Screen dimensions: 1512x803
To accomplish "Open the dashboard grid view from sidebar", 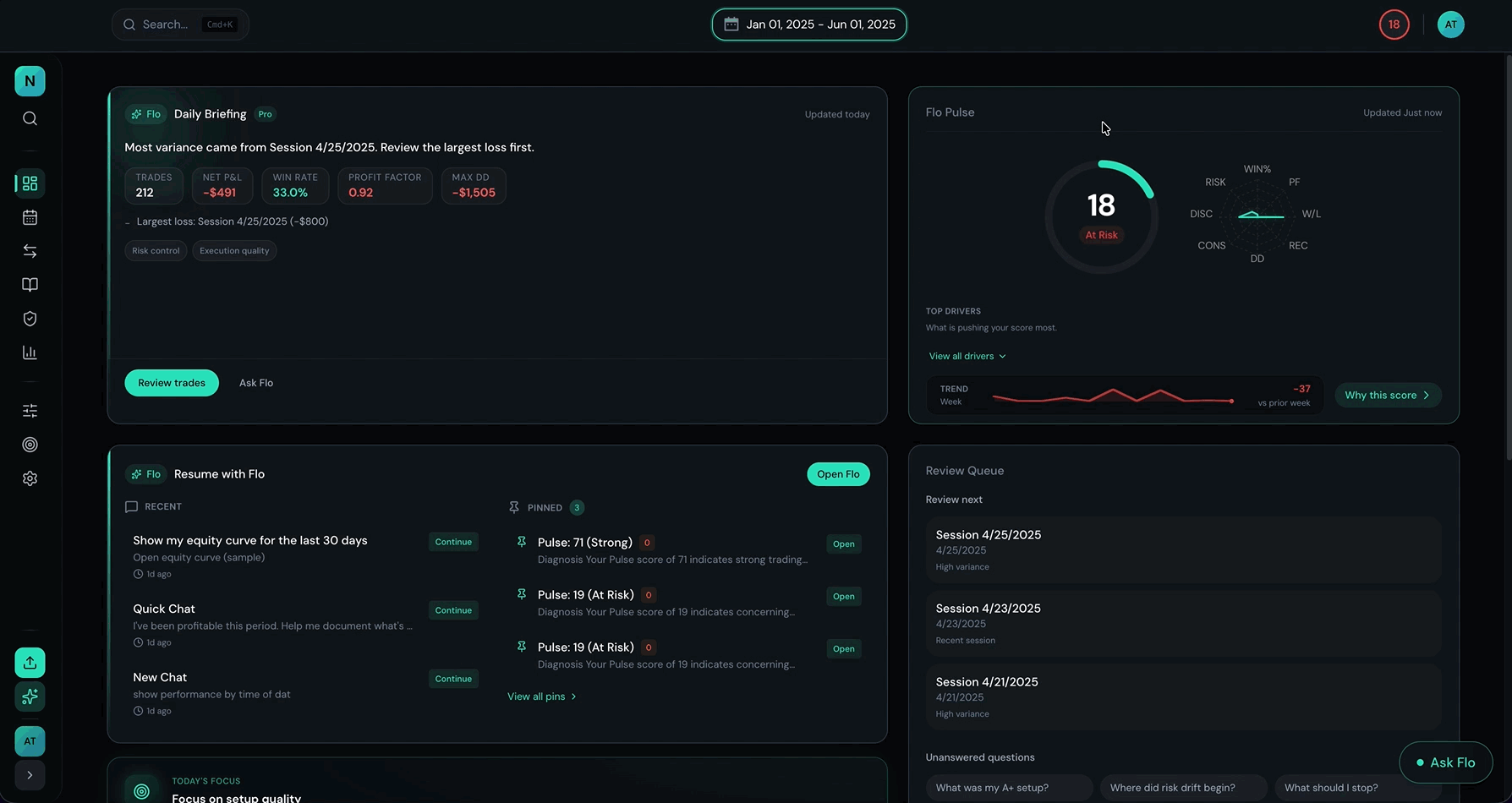I will (30, 183).
